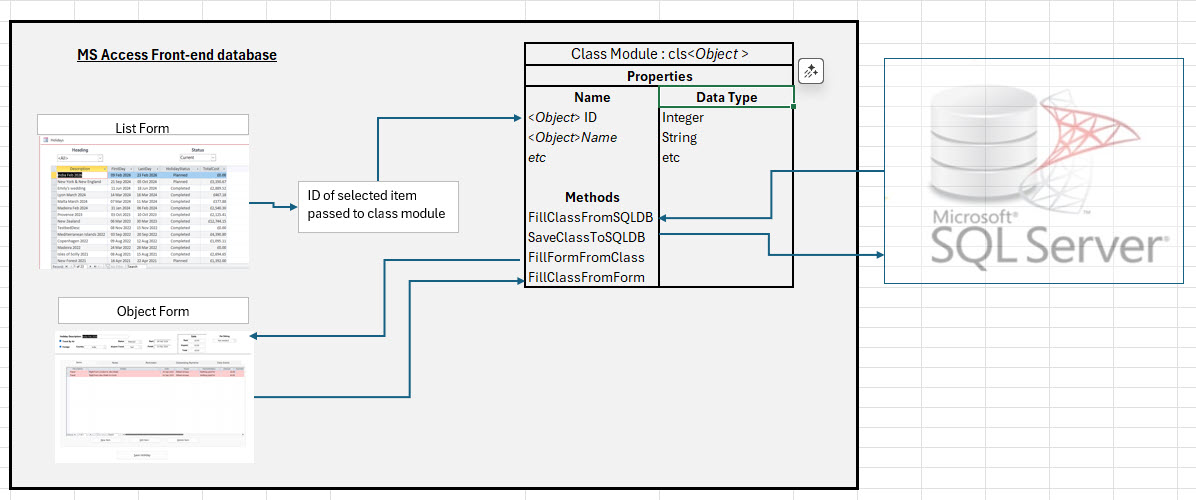Click the "List Form" label box
Viewport: 1196px width, 500px height.
point(143,125)
